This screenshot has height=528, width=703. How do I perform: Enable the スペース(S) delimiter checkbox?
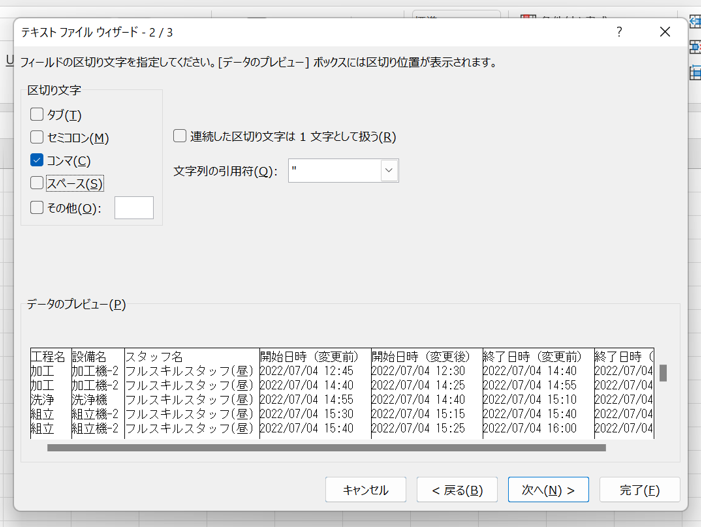click(37, 183)
